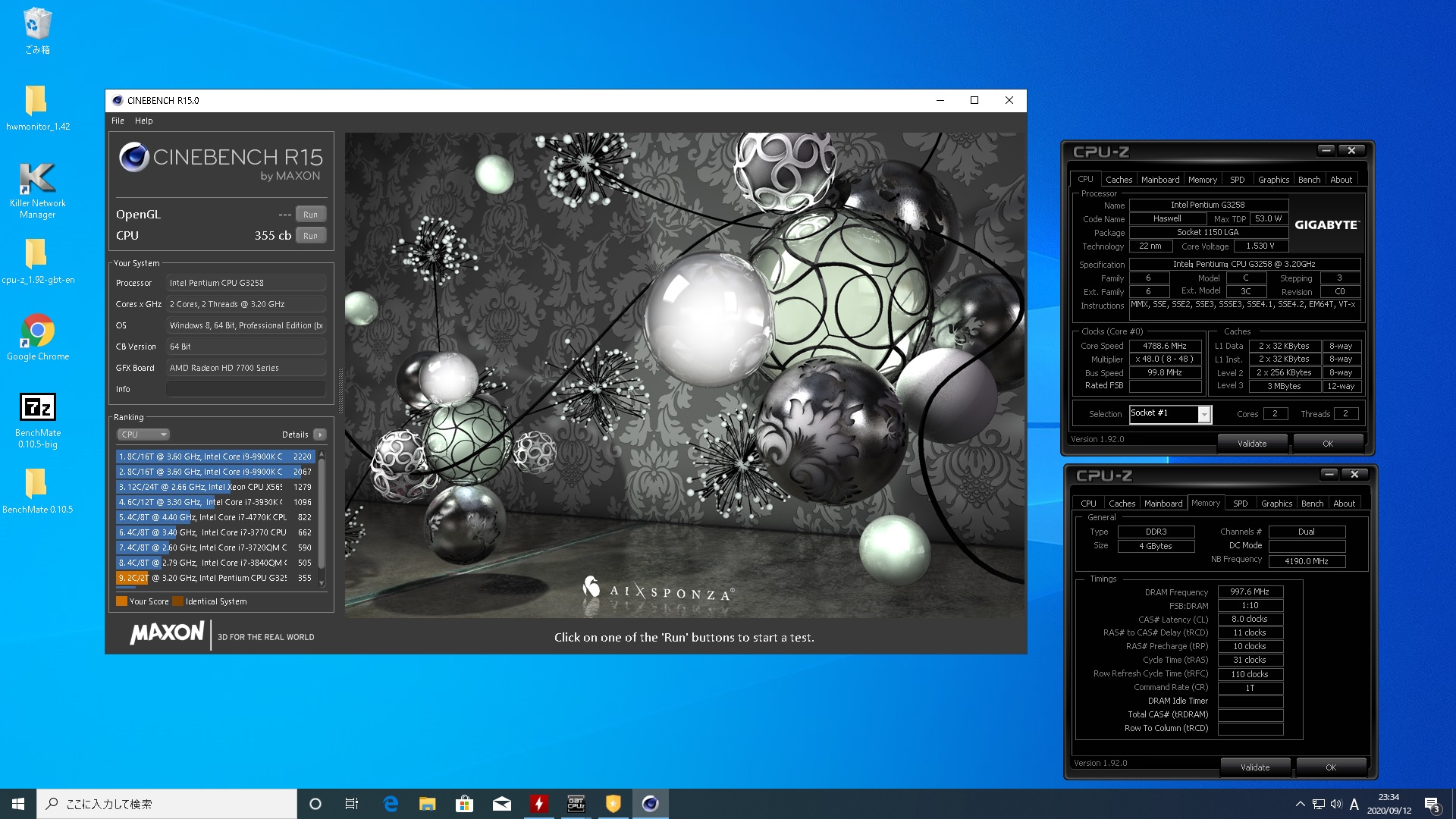The image size is (1456, 819).
Task: Click the Cortana circle on the taskbar
Action: 315,804
